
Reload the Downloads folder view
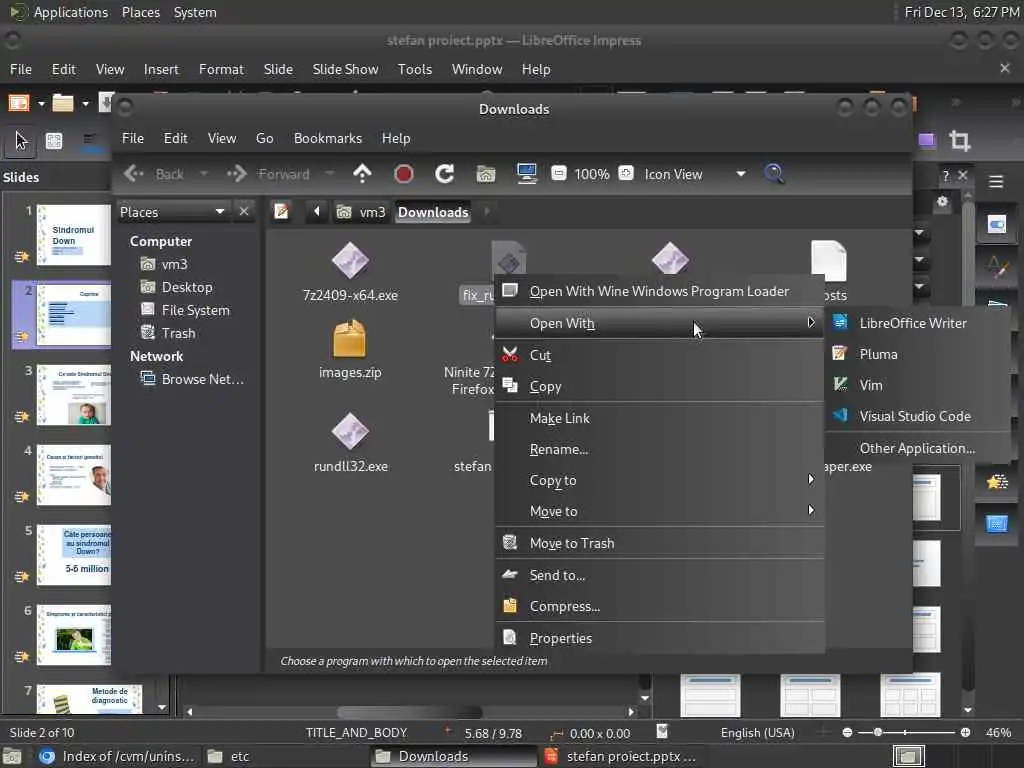pyautogui.click(x=445, y=174)
